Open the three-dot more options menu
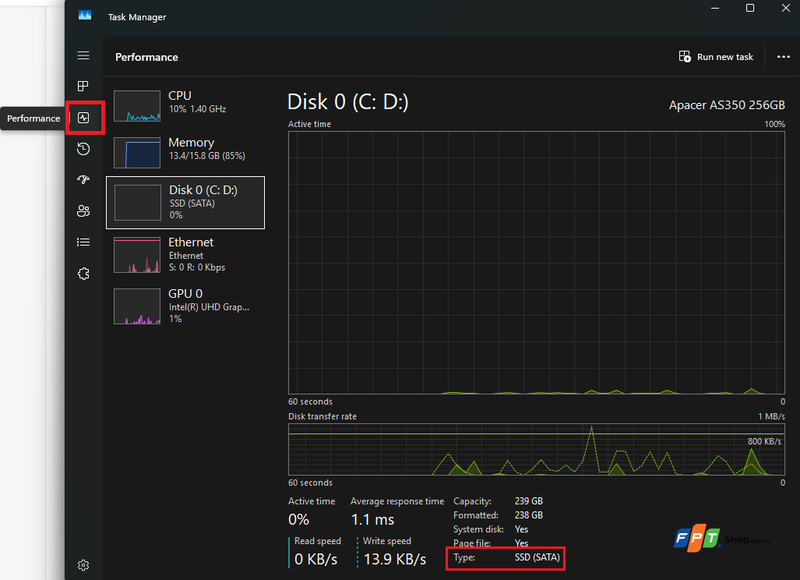The width and height of the screenshot is (800, 580). [x=783, y=57]
